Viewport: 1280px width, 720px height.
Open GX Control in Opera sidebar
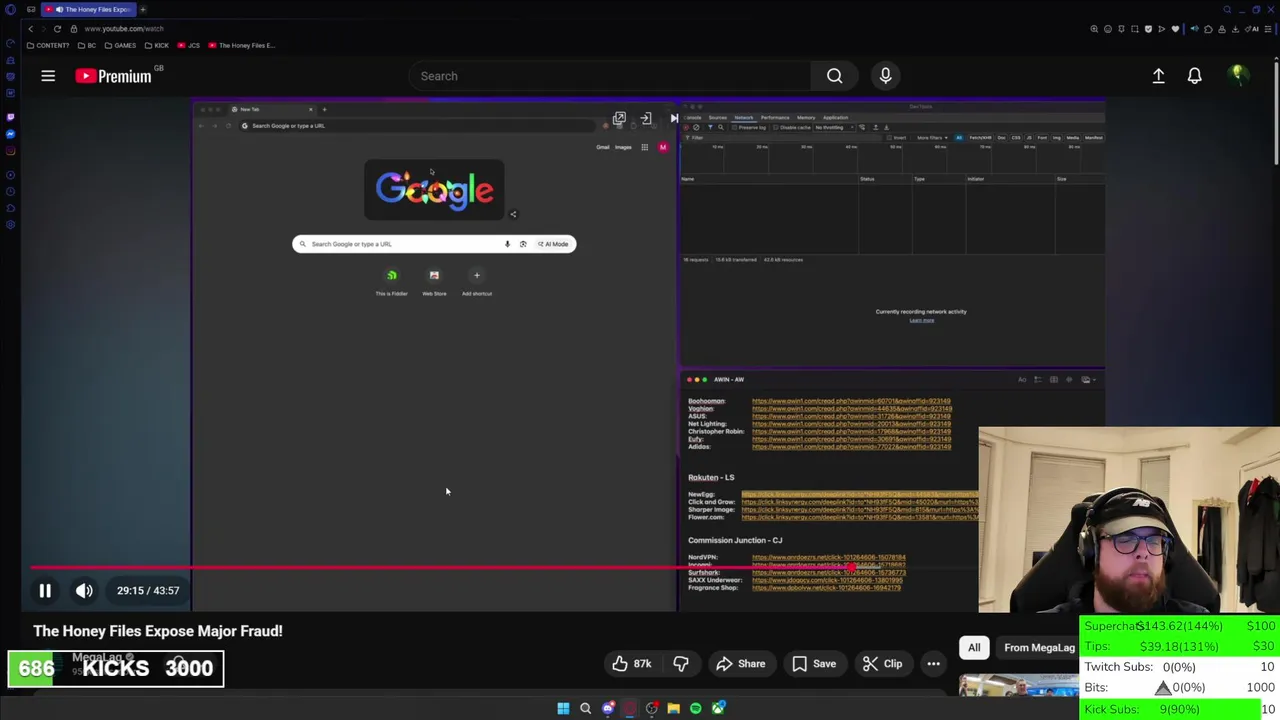tap(10, 43)
